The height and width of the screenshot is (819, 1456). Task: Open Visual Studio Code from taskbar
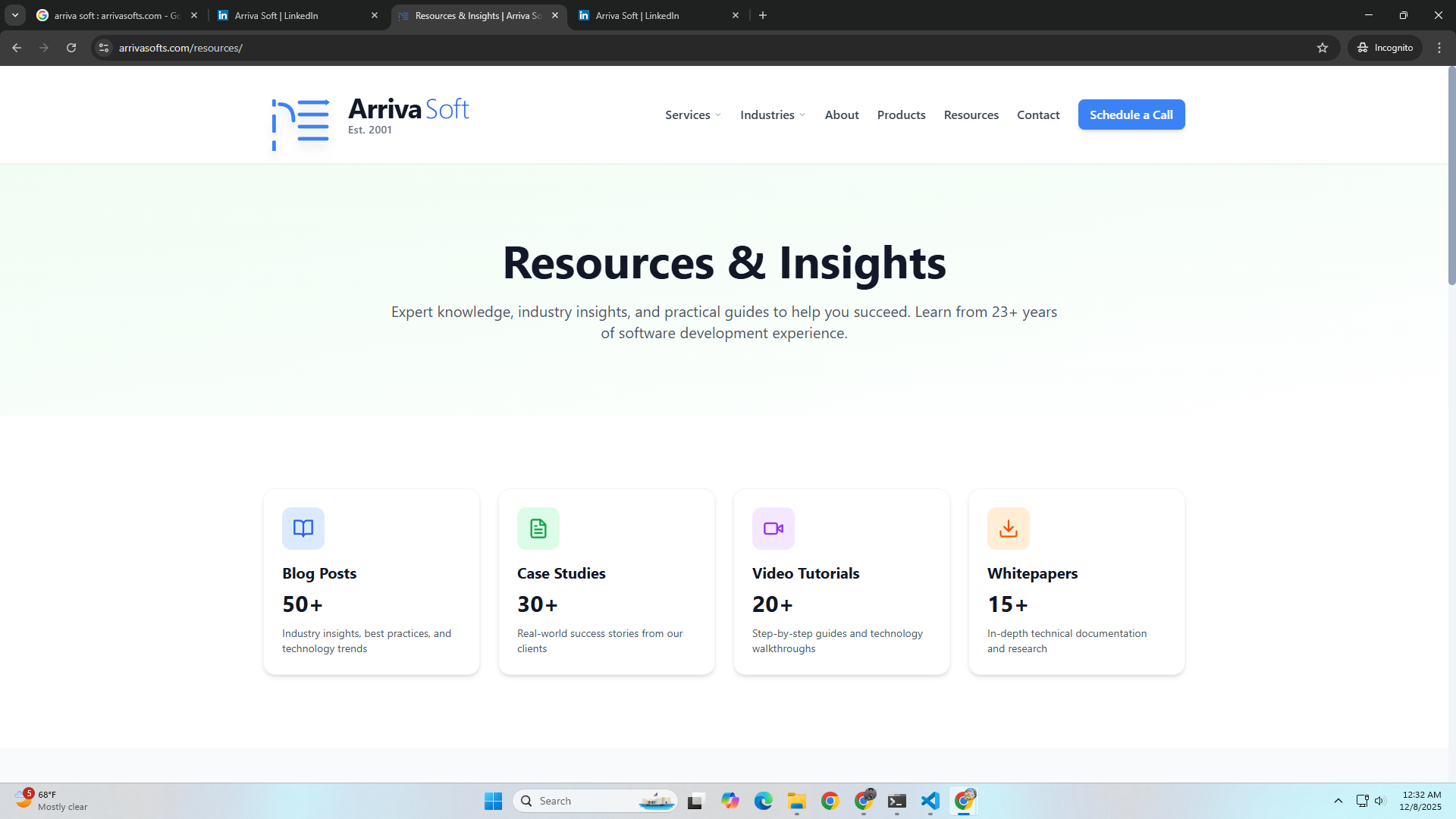click(930, 801)
